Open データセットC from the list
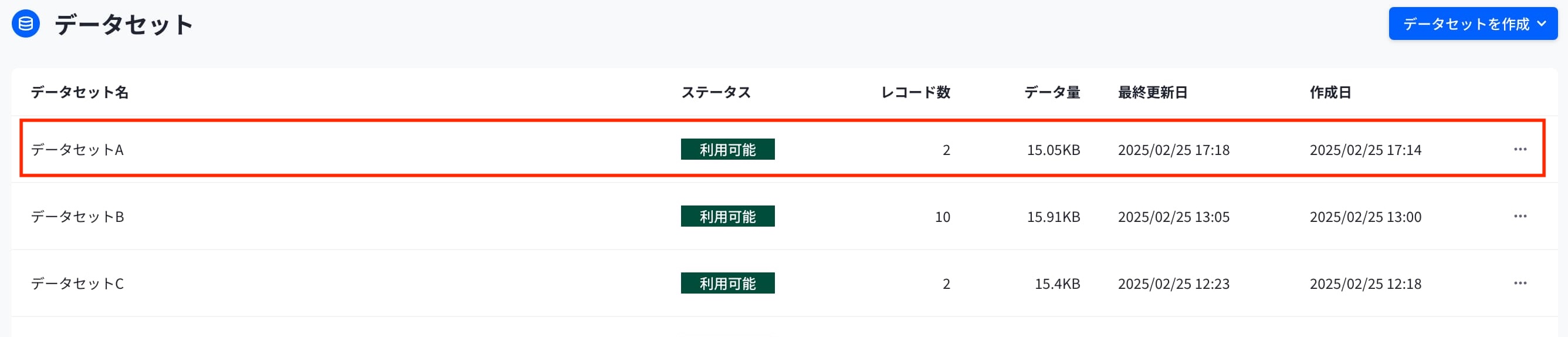This screenshot has height=337, width=1568. [77, 284]
